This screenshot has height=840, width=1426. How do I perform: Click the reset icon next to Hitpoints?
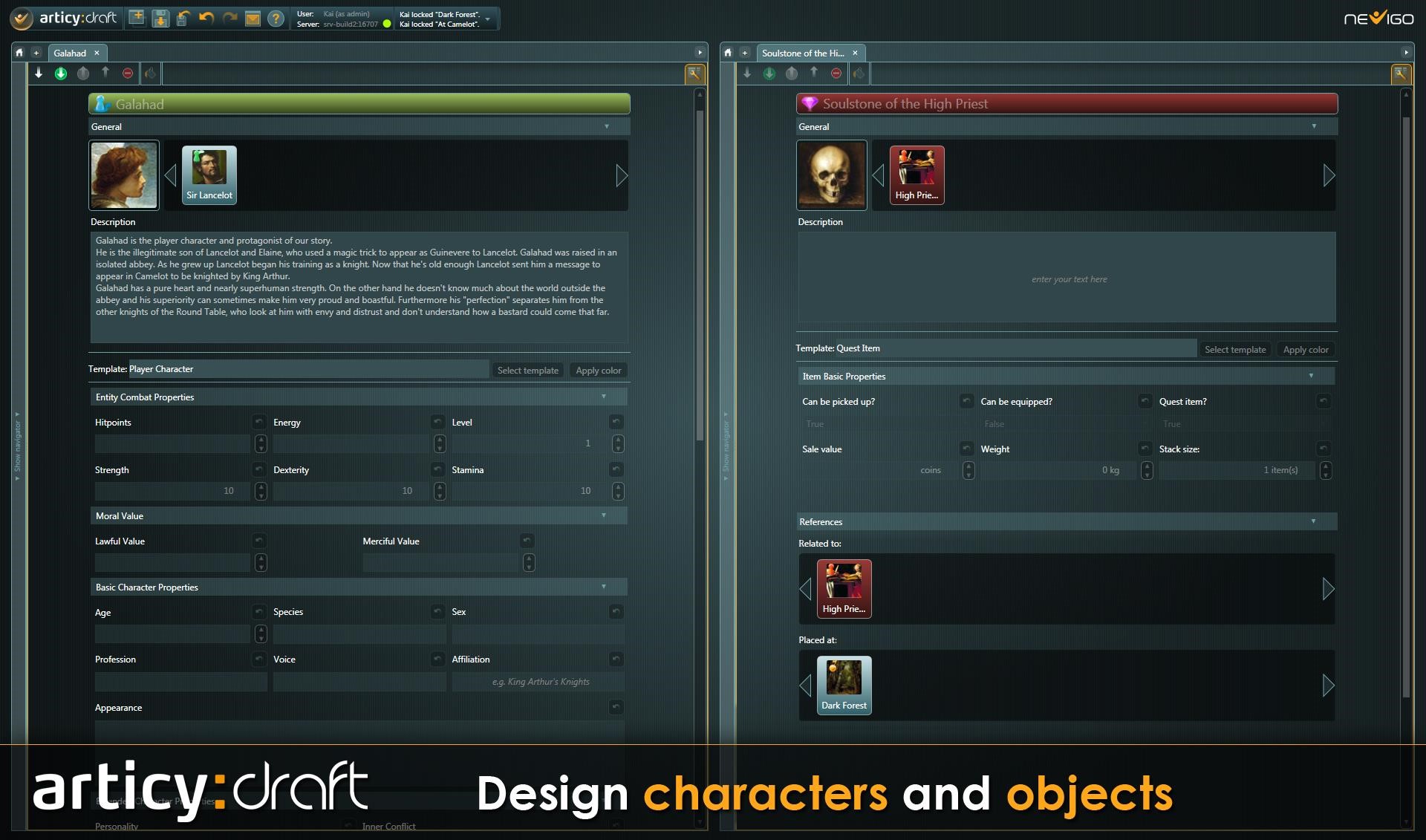[258, 422]
